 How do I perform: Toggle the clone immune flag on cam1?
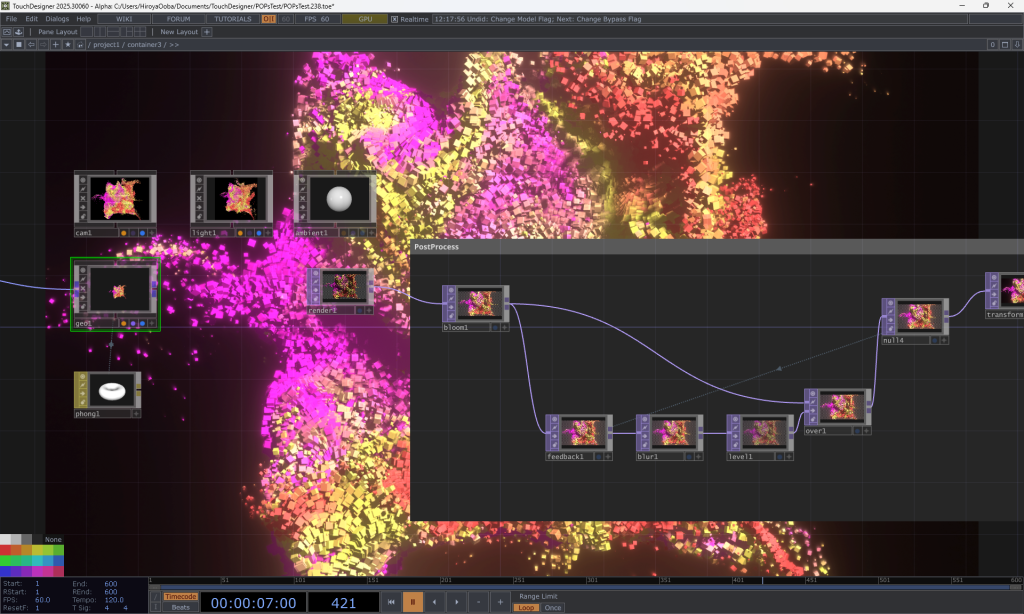(83, 189)
